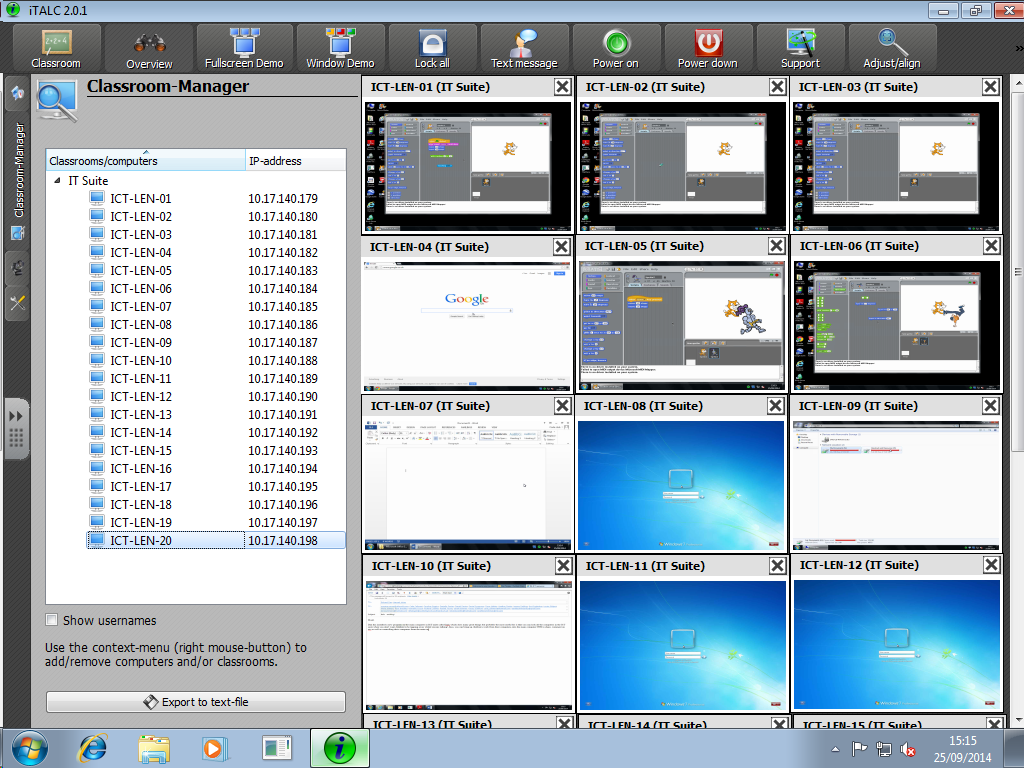
Task: Open the Classroom toolbar button
Action: [x=56, y=48]
